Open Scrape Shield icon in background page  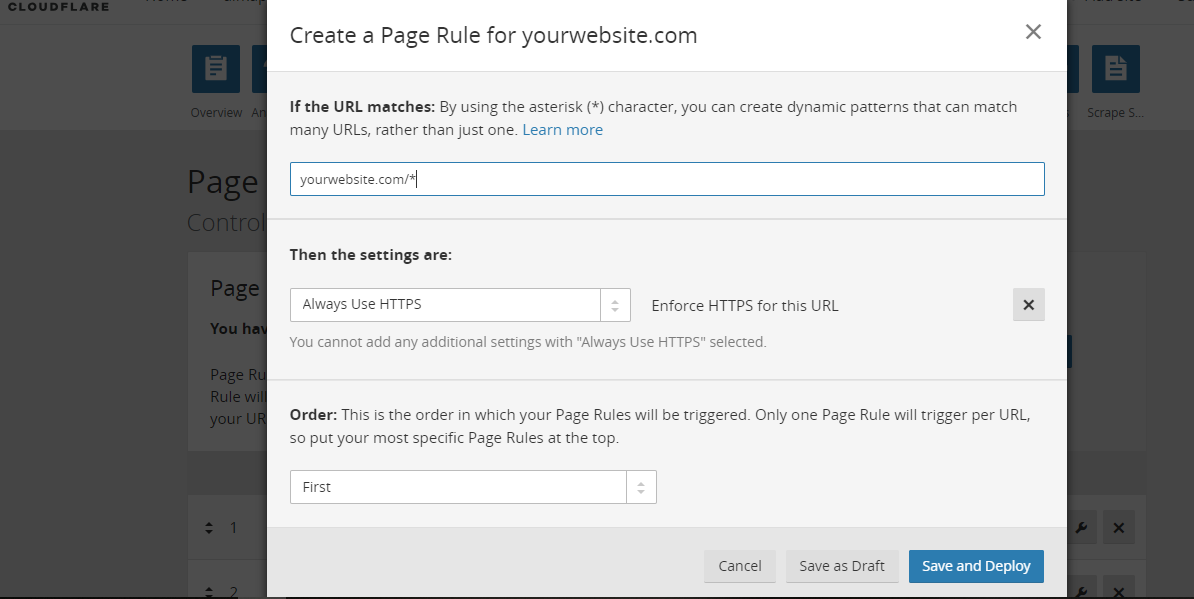[x=1116, y=69]
